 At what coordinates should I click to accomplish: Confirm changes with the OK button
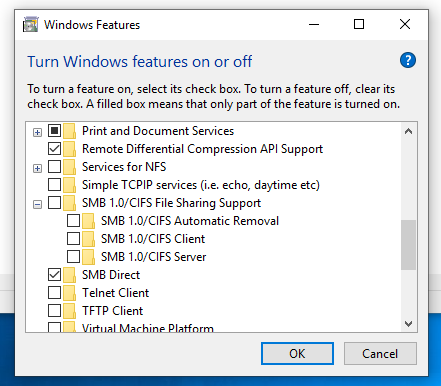pos(297,353)
